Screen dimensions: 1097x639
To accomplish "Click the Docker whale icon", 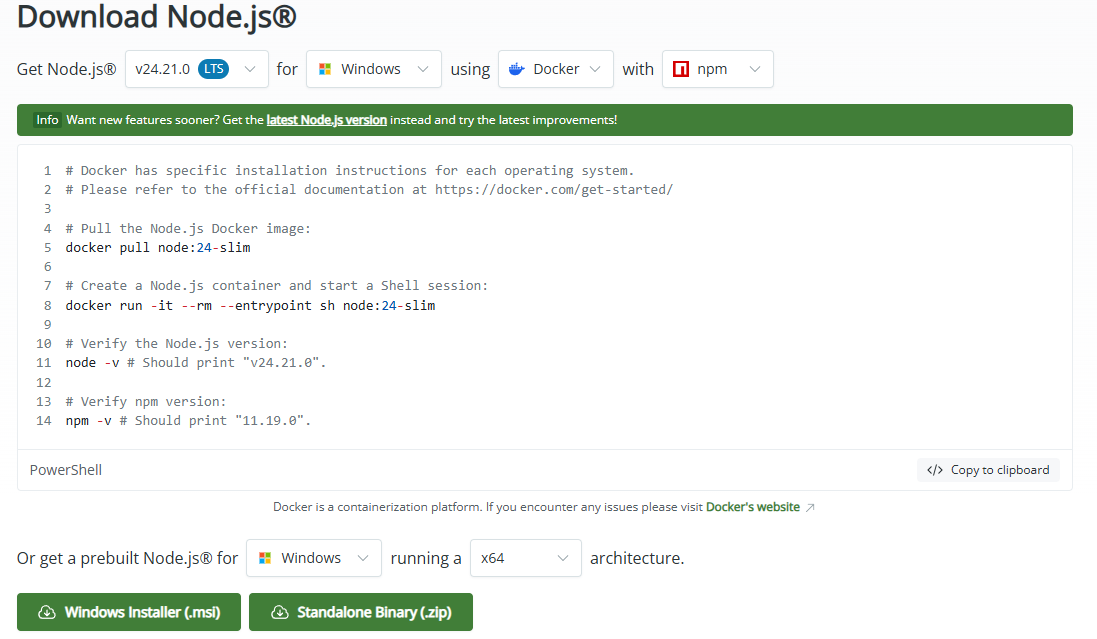I will [x=516, y=69].
